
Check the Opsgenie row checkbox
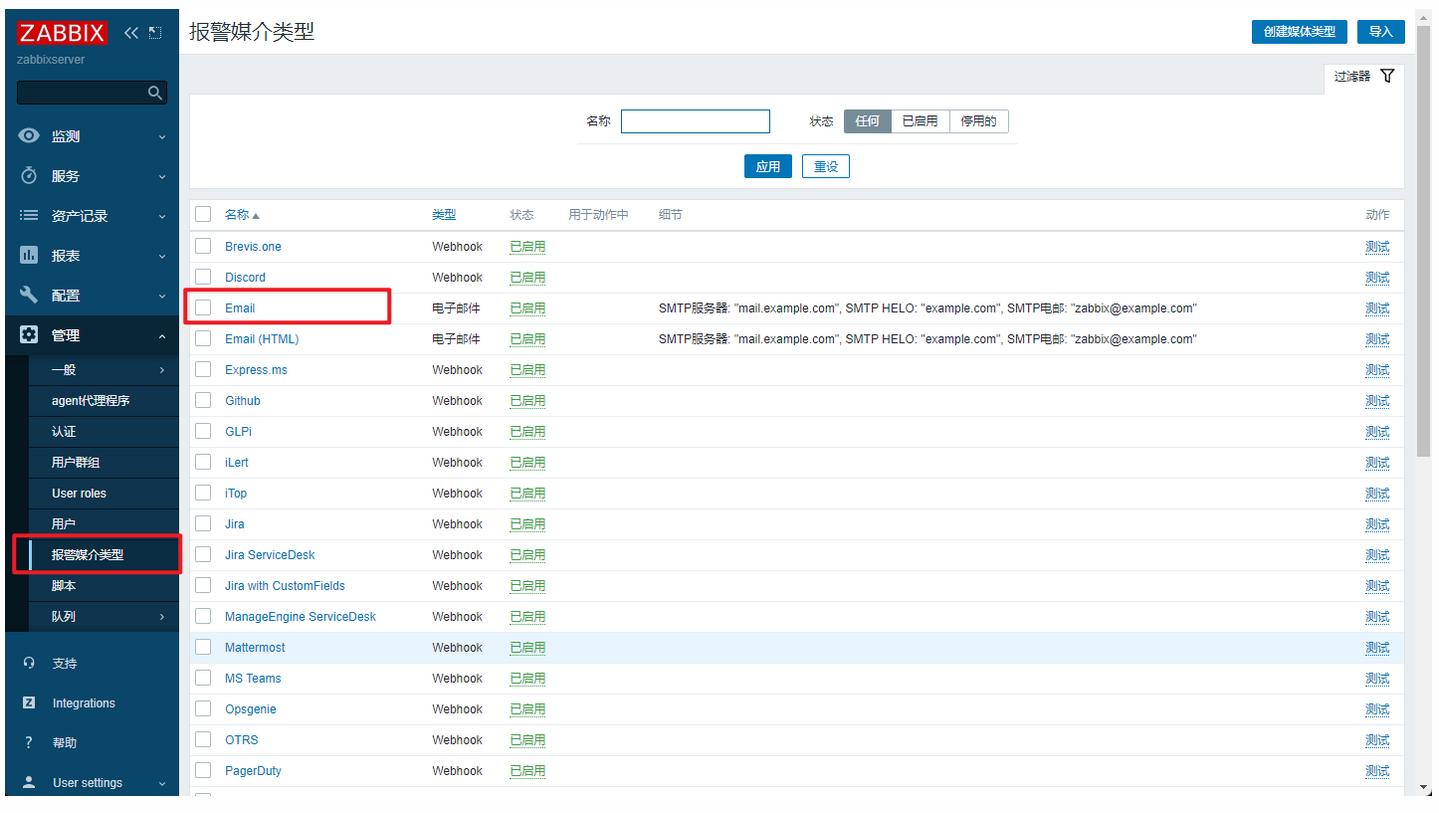(x=203, y=709)
